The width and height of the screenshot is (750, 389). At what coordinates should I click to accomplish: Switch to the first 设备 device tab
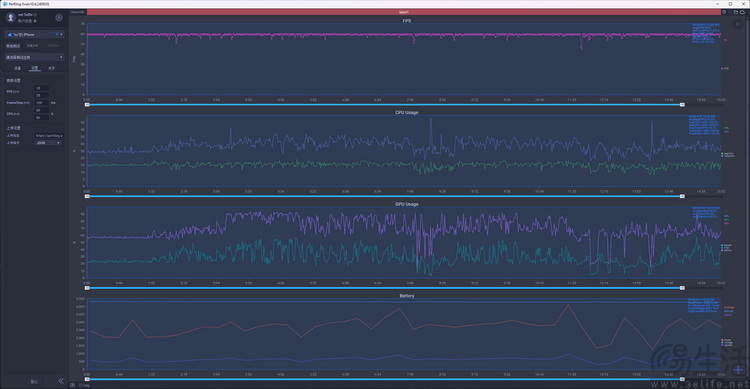tap(18, 68)
